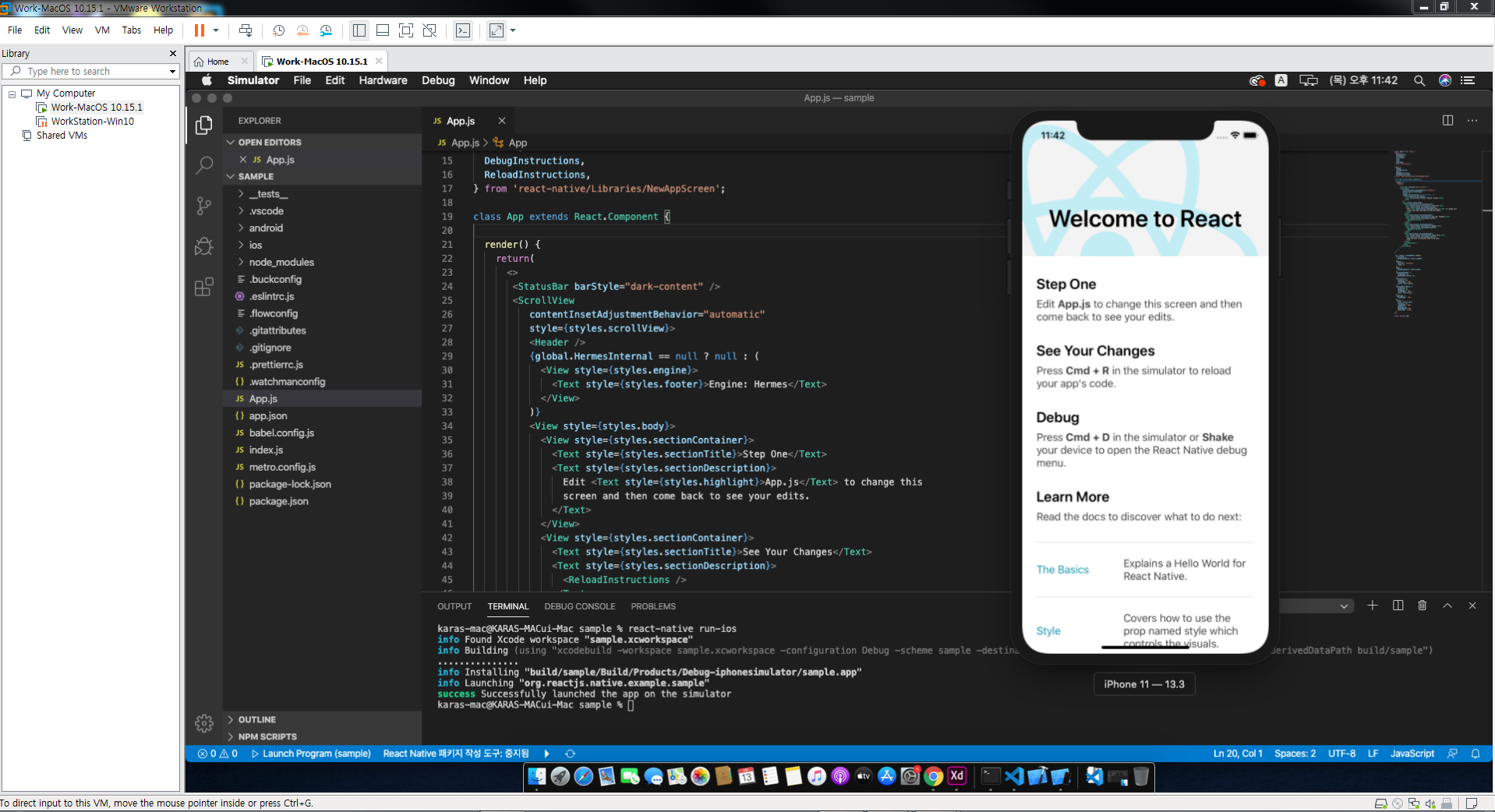Open the terminal selector dropdown
1495x812 pixels.
coord(1316,605)
